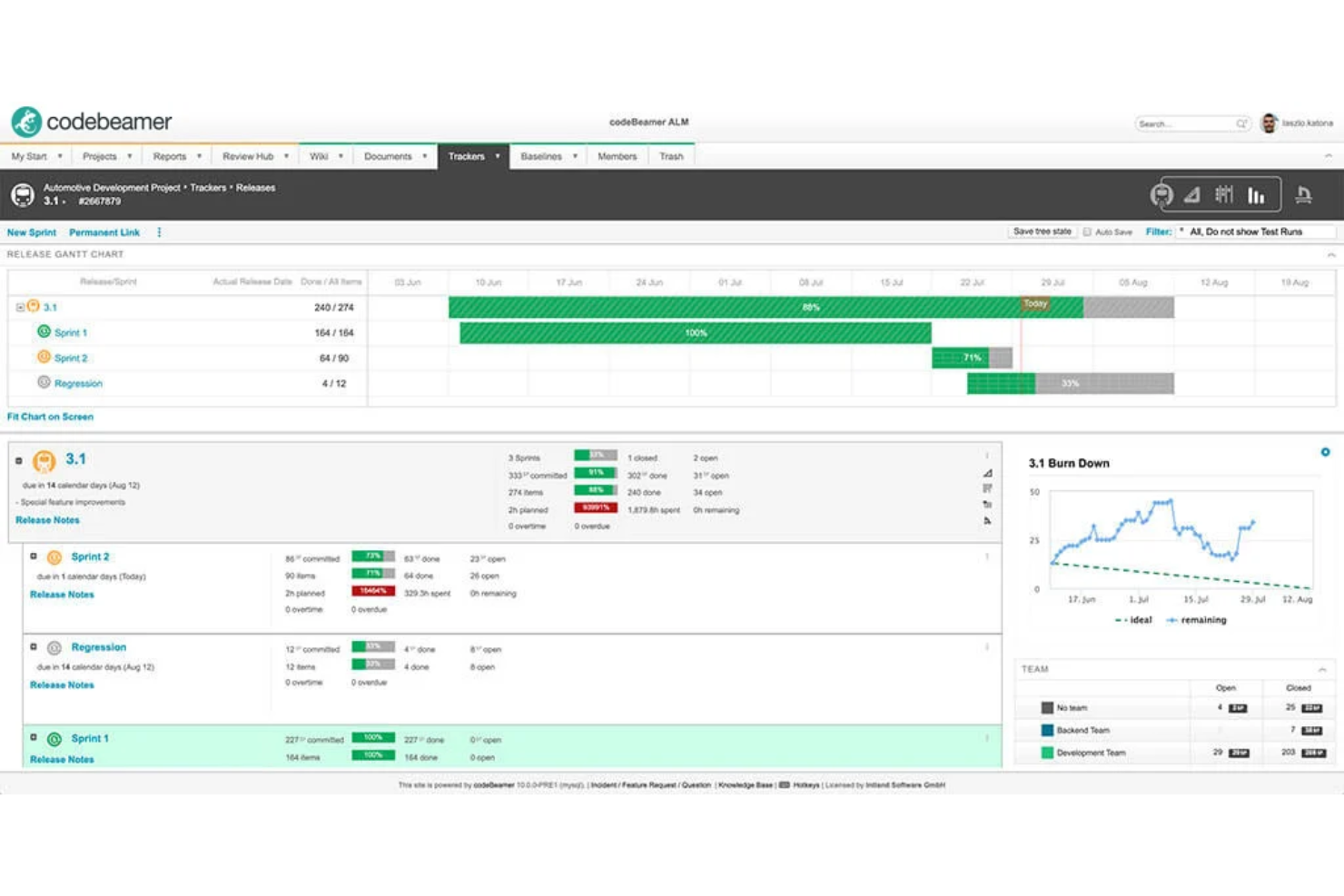Screen dimensions: 1344x896
Task: Click the Gantt chart view icon
Action: (x=1225, y=193)
